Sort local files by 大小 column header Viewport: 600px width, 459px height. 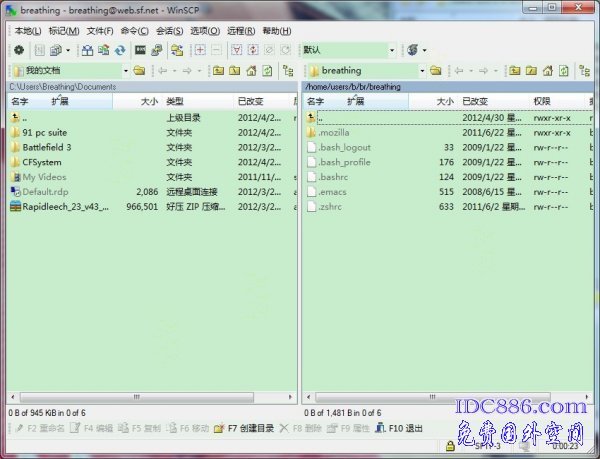[x=148, y=102]
